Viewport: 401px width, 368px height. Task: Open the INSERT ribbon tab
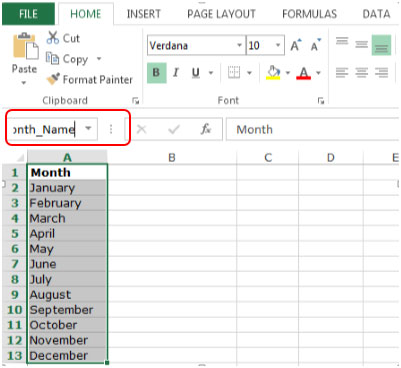[x=144, y=14]
